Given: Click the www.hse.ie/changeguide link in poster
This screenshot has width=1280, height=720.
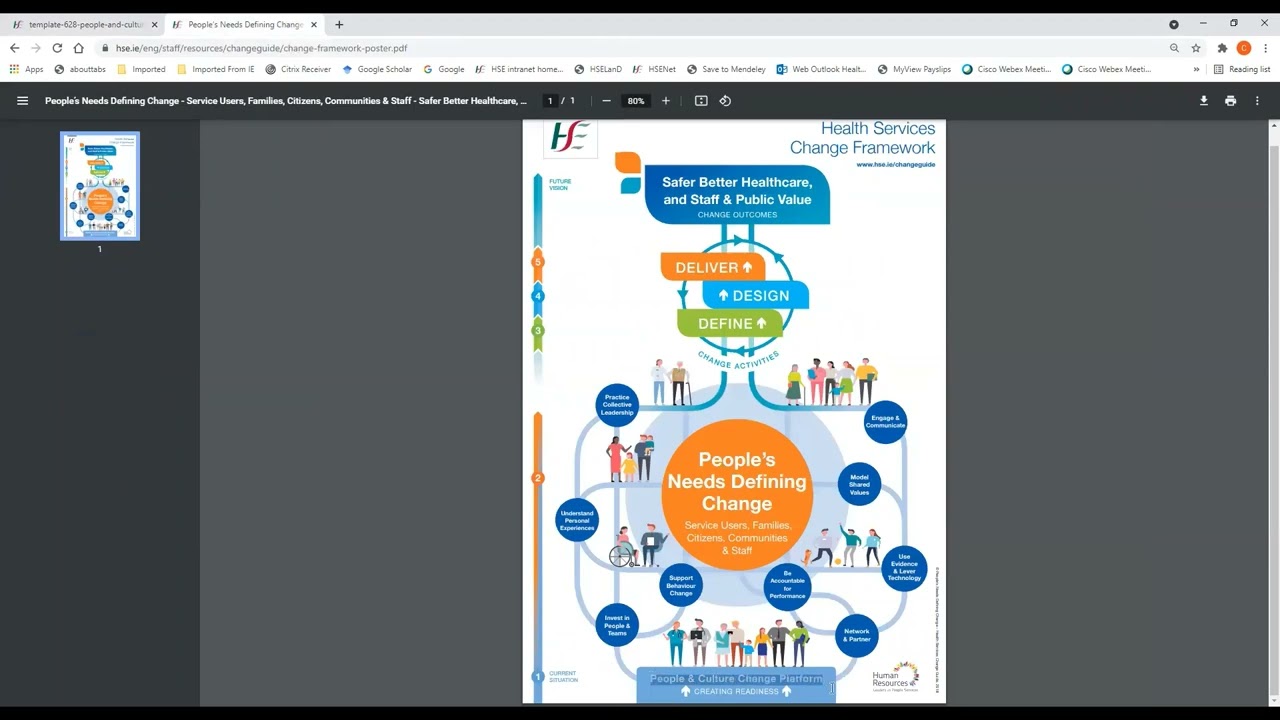Looking at the screenshot, I should (x=895, y=164).
